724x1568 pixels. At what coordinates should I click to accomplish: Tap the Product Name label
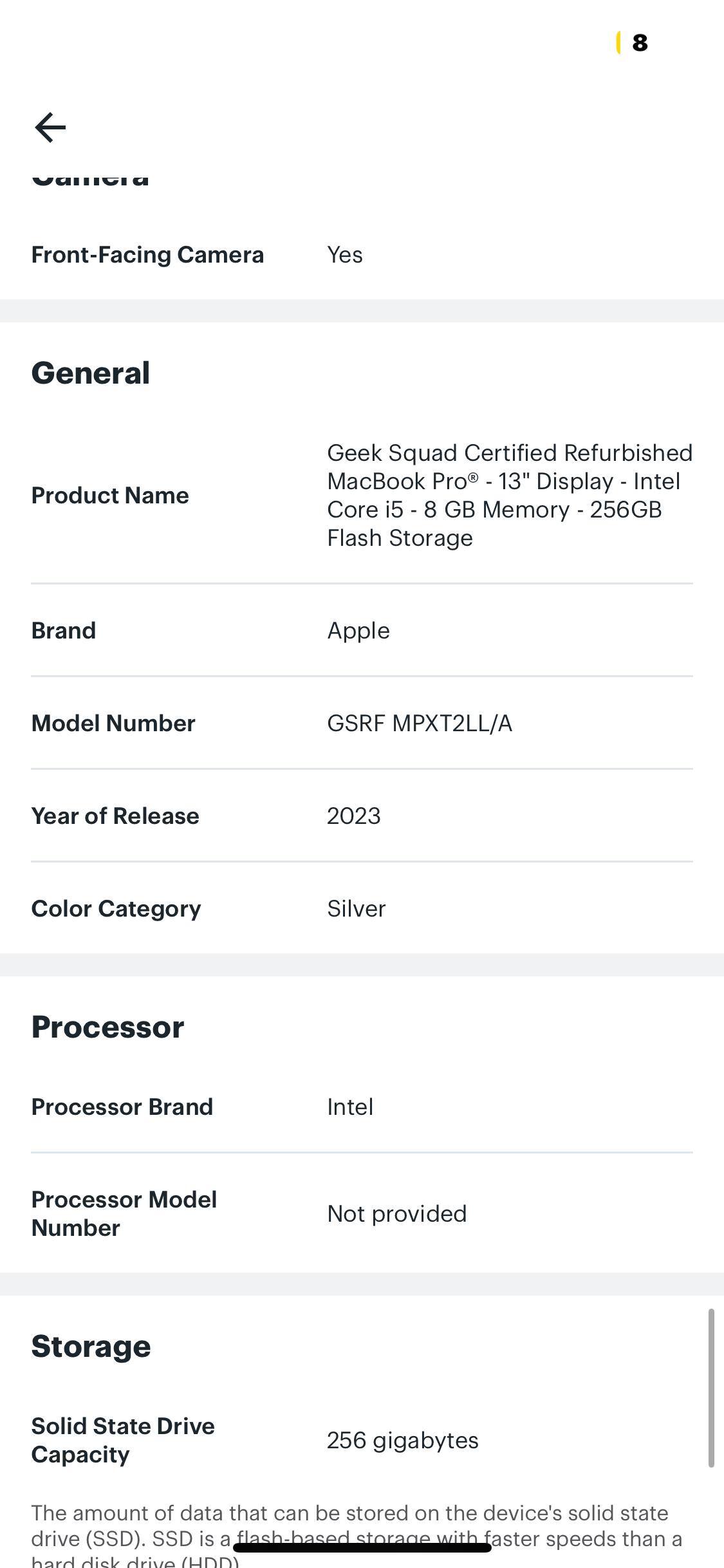pyautogui.click(x=110, y=496)
